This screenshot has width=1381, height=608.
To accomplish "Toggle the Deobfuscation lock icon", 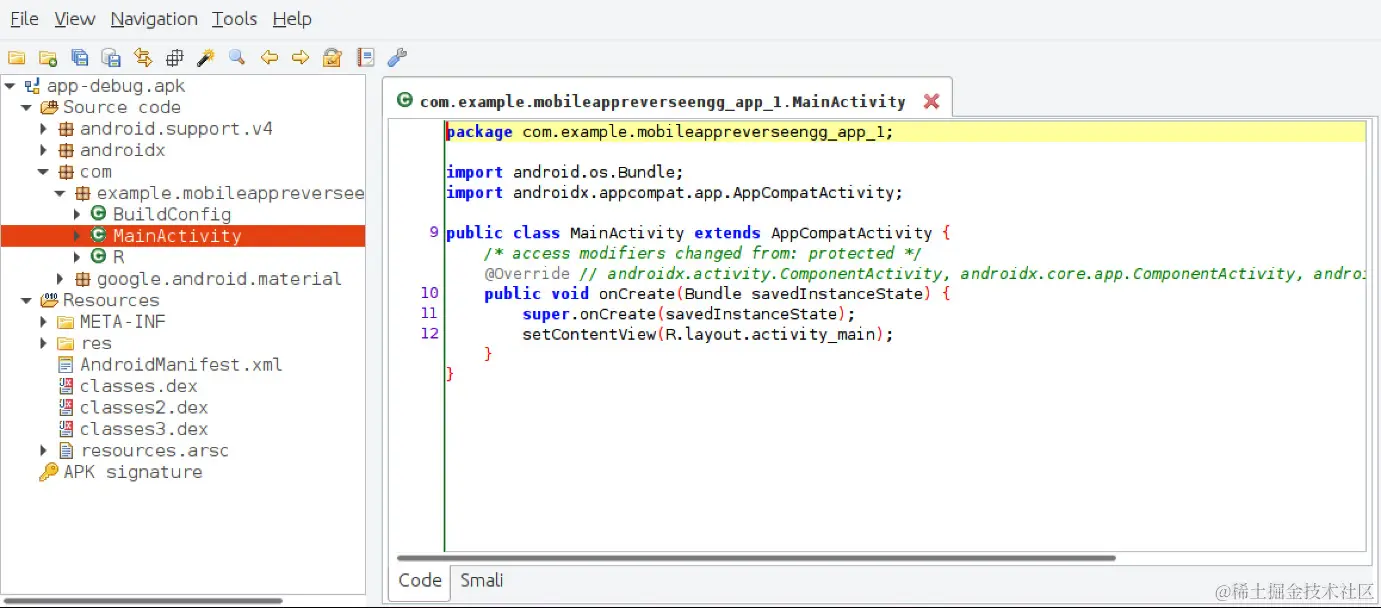I will point(332,58).
